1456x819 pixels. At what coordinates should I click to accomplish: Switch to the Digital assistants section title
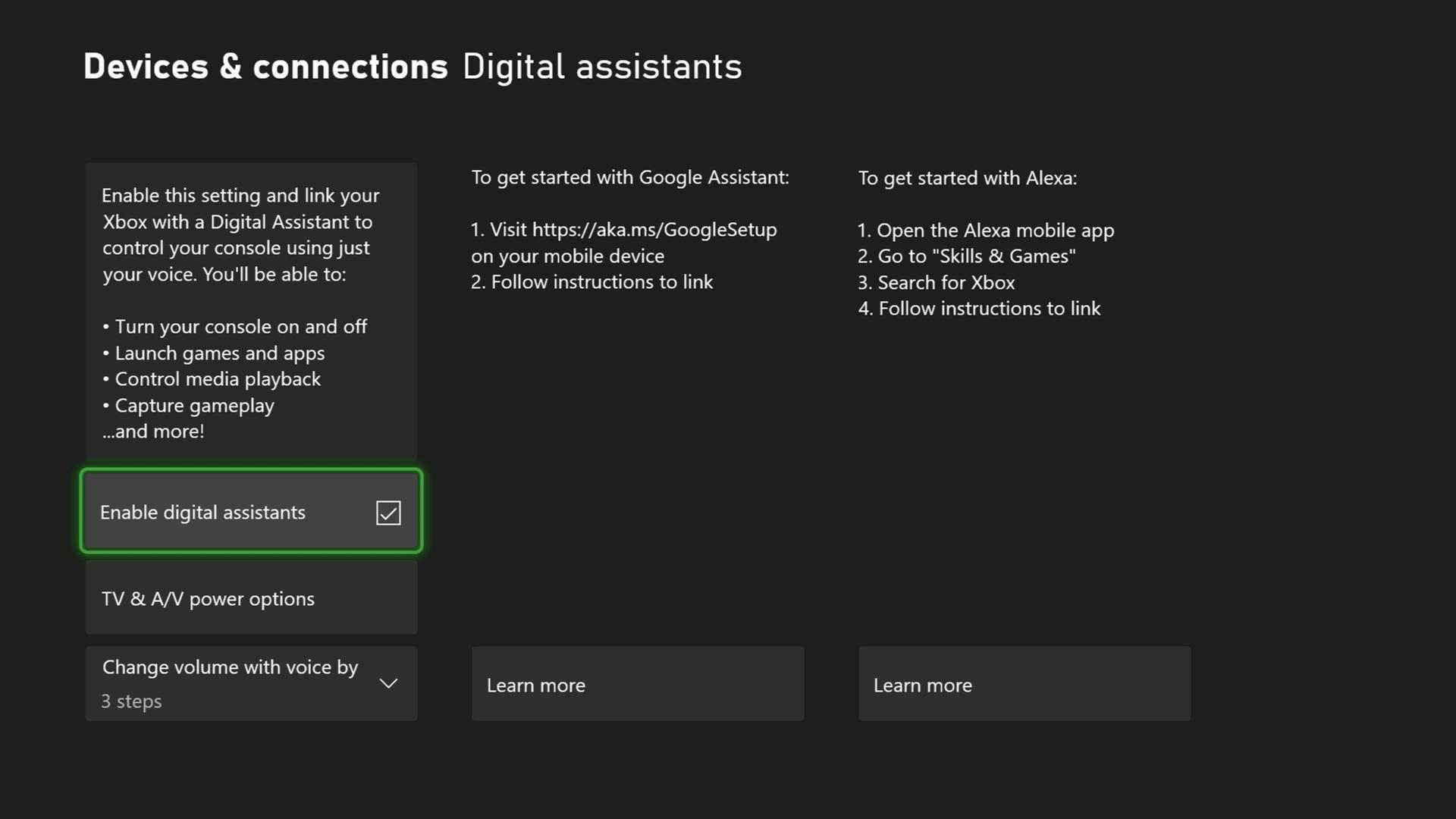coord(601,66)
